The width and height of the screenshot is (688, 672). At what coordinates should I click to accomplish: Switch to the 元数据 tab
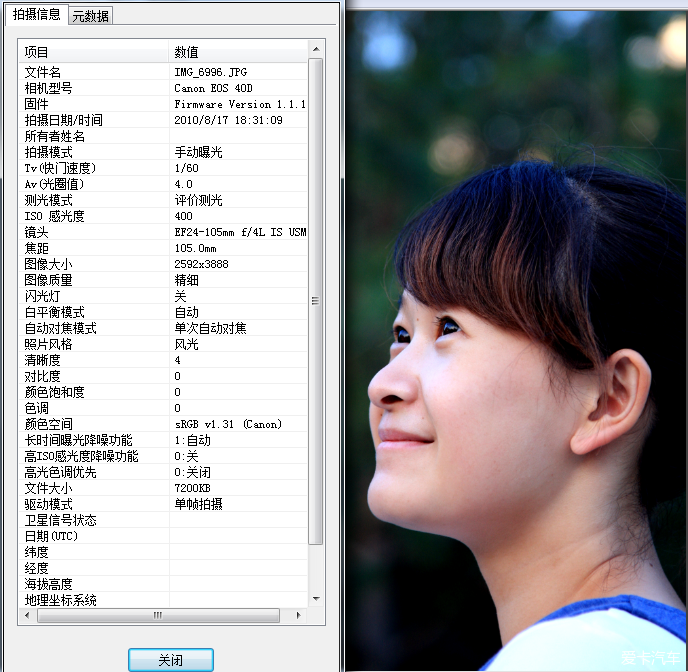[x=90, y=16]
